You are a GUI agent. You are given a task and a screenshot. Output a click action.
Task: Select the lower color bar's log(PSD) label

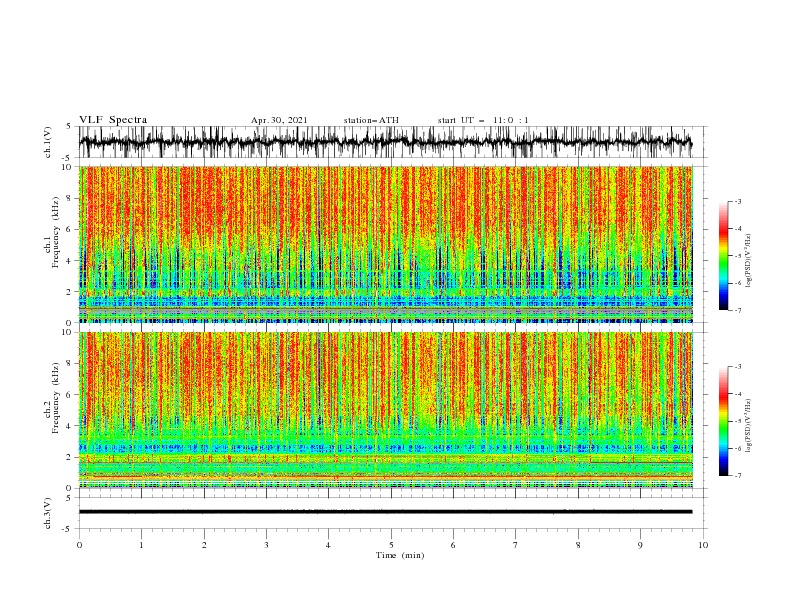coord(748,425)
